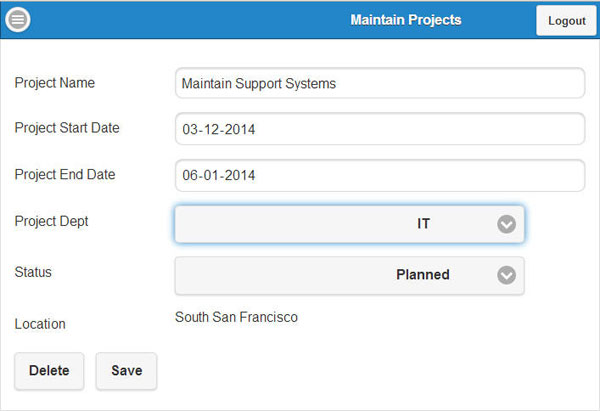The width and height of the screenshot is (600, 411).
Task: Click the Status dropdown arrow icon
Action: pyautogui.click(x=507, y=275)
